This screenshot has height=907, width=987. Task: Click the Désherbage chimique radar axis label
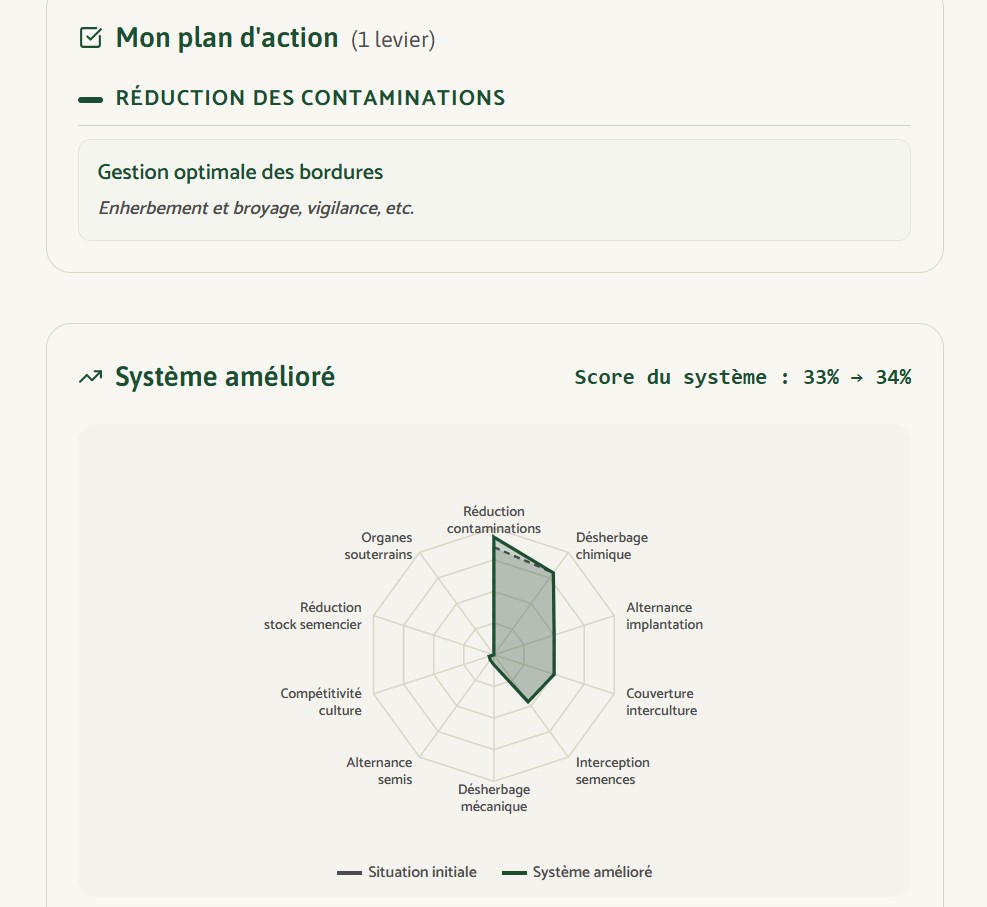point(612,546)
